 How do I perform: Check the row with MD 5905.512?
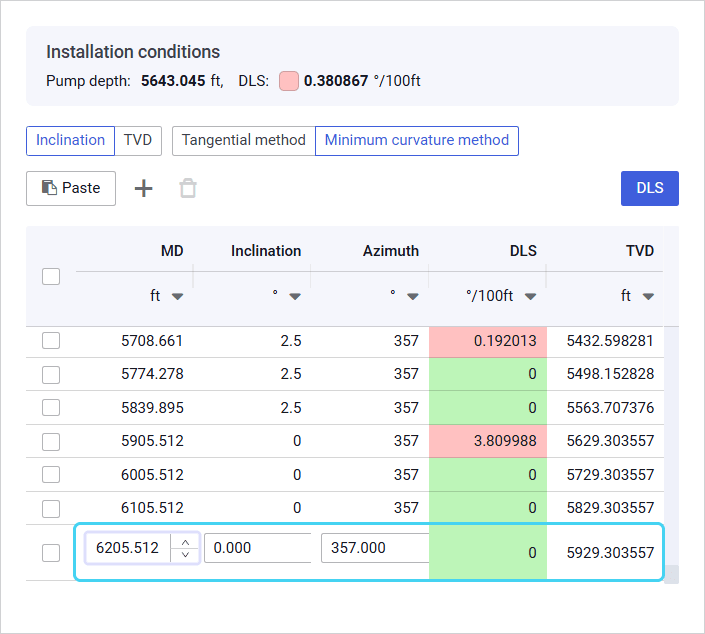coord(51,441)
